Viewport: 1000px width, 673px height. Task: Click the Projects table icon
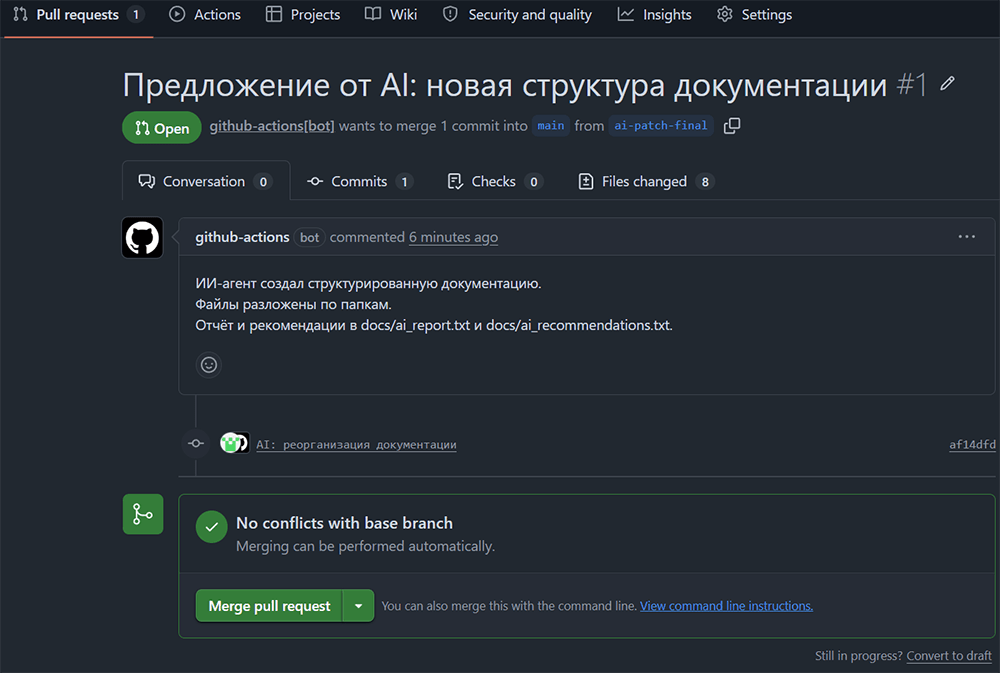(274, 14)
